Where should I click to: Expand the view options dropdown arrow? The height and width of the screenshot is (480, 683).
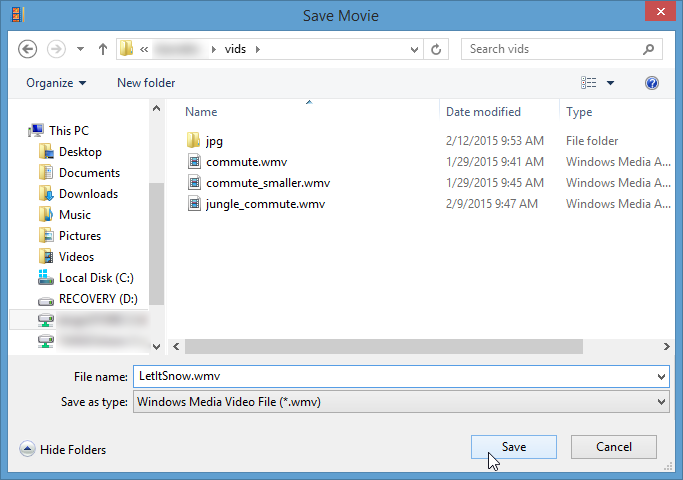[611, 83]
